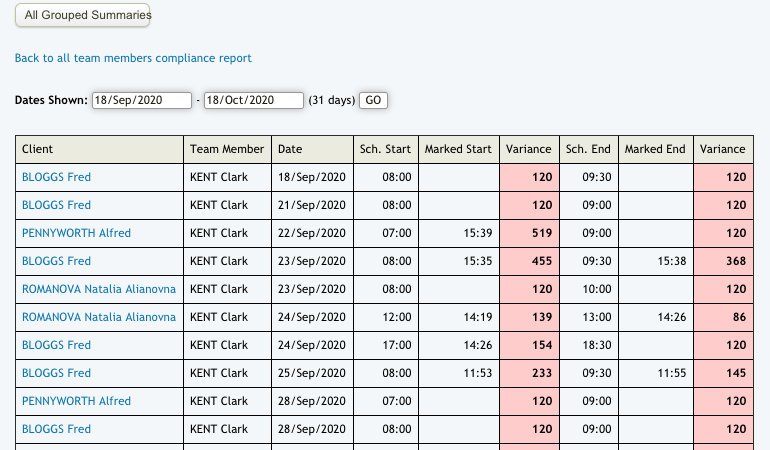Open PENNYWORTH Alfred link on the 28/Sep/2020 row
The height and width of the screenshot is (450, 770).
pyautogui.click(x=76, y=401)
